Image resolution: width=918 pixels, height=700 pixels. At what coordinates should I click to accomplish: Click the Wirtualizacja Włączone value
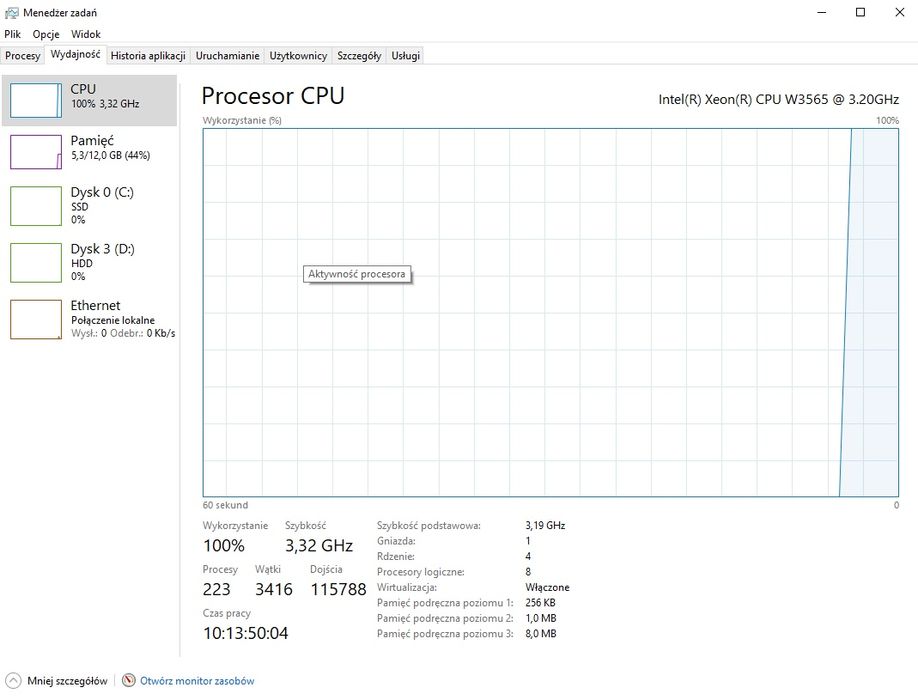[547, 587]
